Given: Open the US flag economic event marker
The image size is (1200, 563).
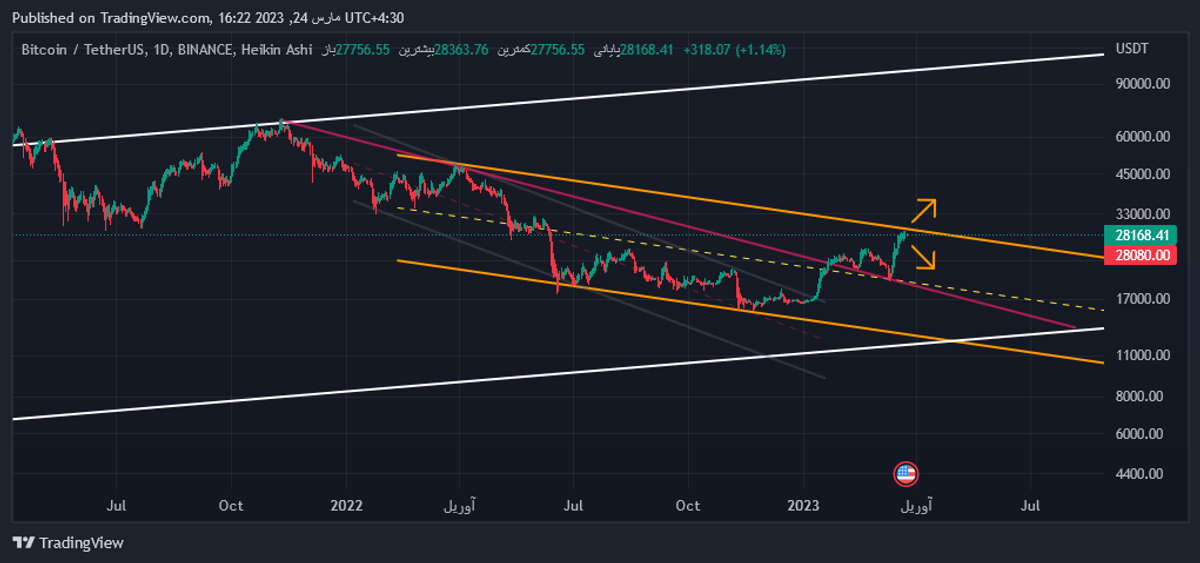Looking at the screenshot, I should click(x=905, y=474).
